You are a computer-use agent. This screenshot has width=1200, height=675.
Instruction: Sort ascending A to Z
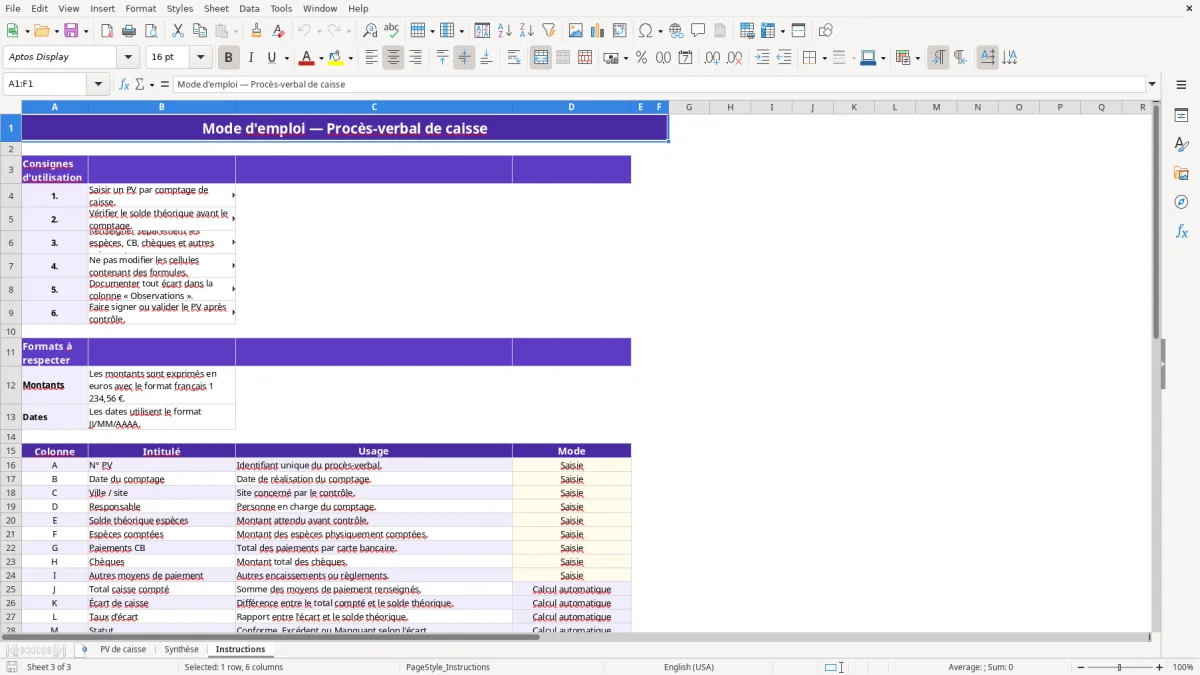click(x=504, y=31)
